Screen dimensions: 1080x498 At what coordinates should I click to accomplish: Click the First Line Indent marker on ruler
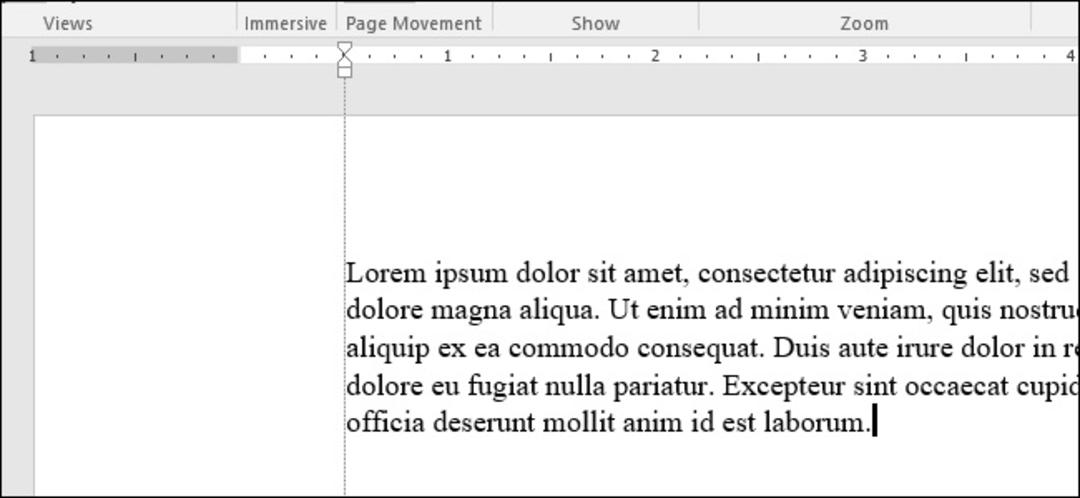345,48
